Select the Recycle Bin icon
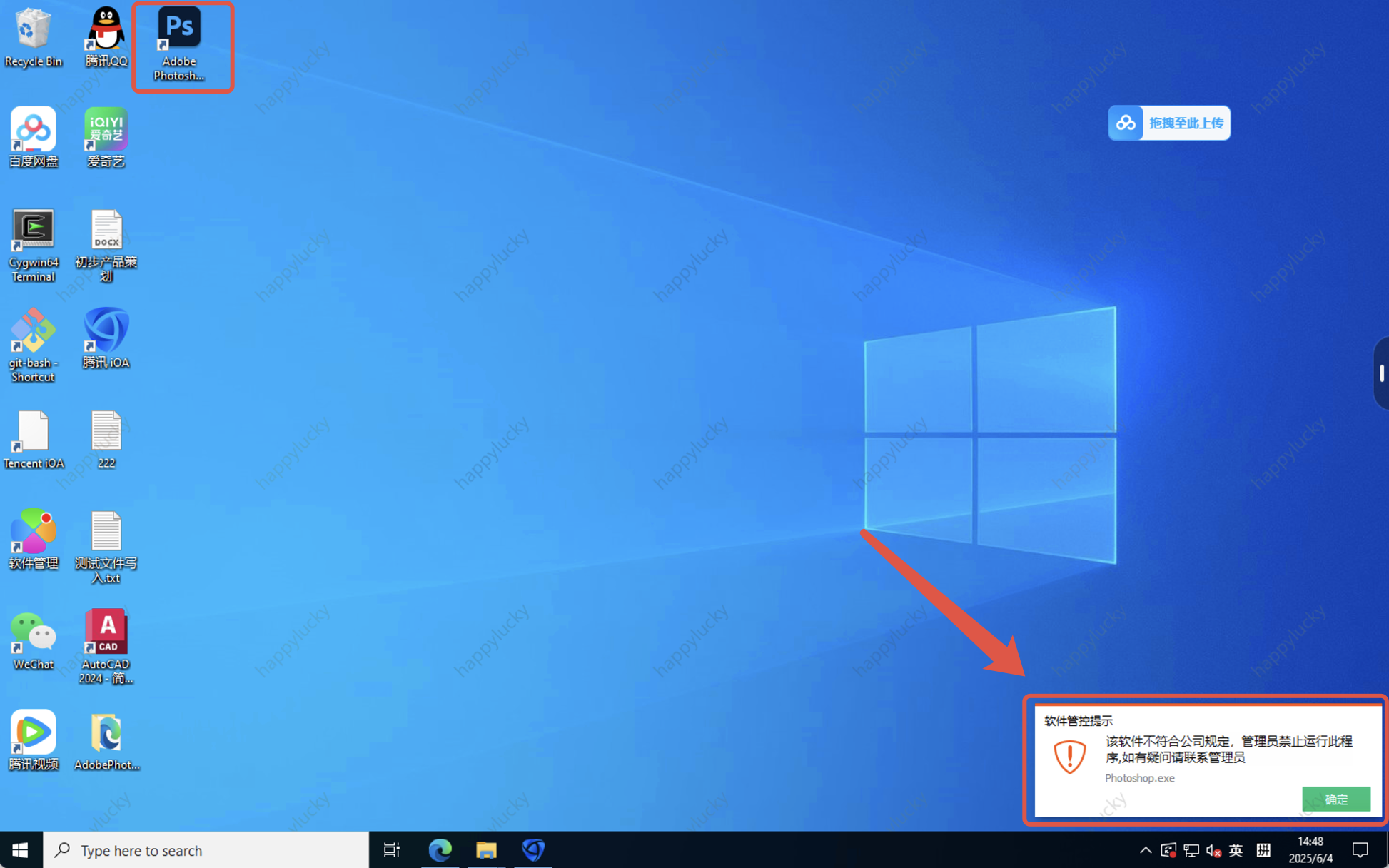1389x868 pixels. coord(33,29)
